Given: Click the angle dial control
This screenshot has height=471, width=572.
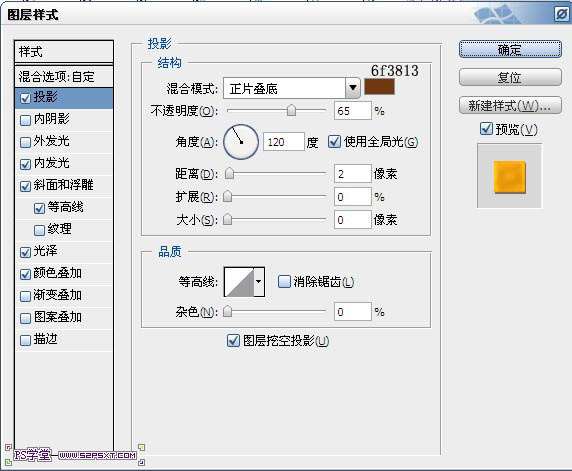Looking at the screenshot, I should coord(241,142).
